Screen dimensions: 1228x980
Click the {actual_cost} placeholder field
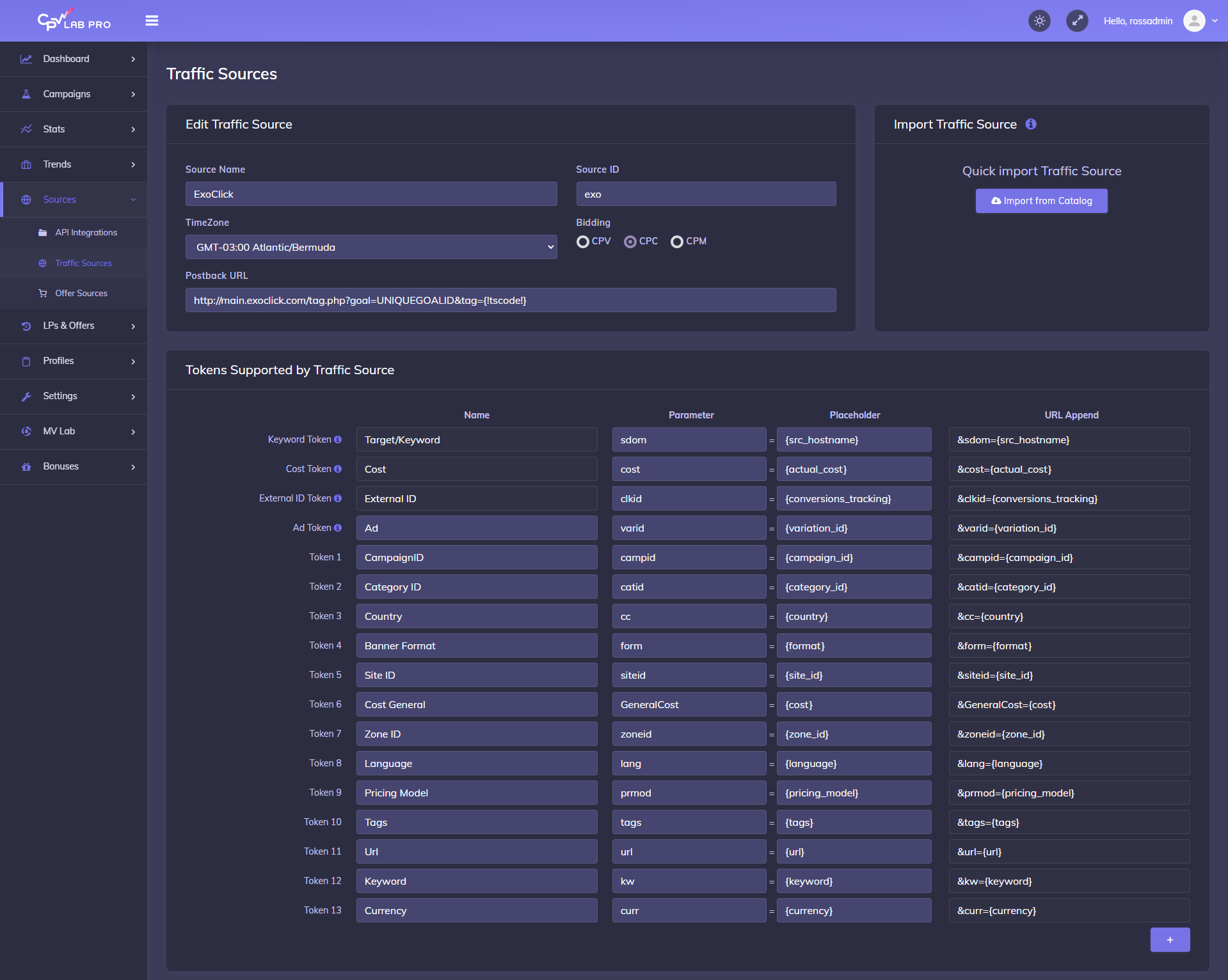(x=854, y=469)
